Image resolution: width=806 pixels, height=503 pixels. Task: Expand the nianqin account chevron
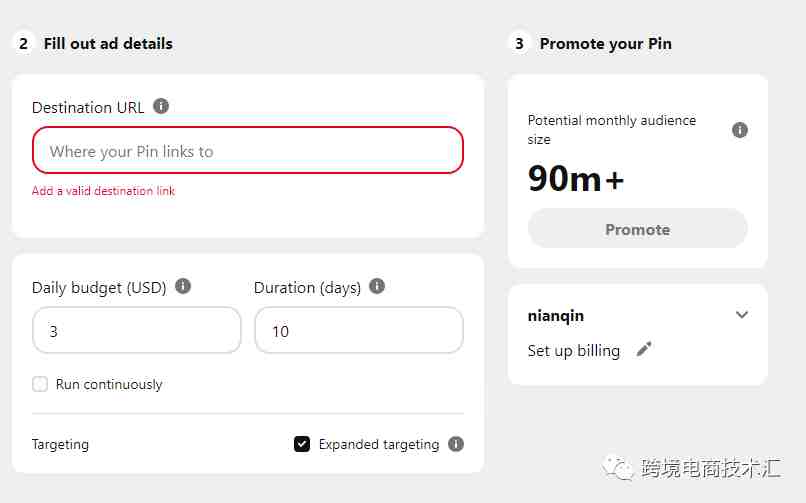[741, 314]
